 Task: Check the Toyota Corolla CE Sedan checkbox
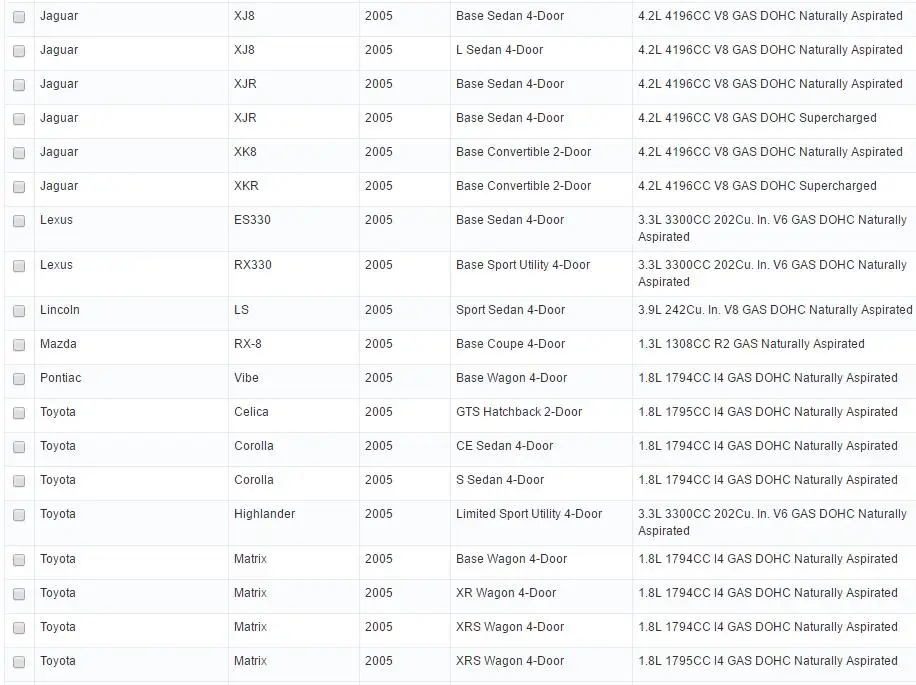(x=19, y=447)
